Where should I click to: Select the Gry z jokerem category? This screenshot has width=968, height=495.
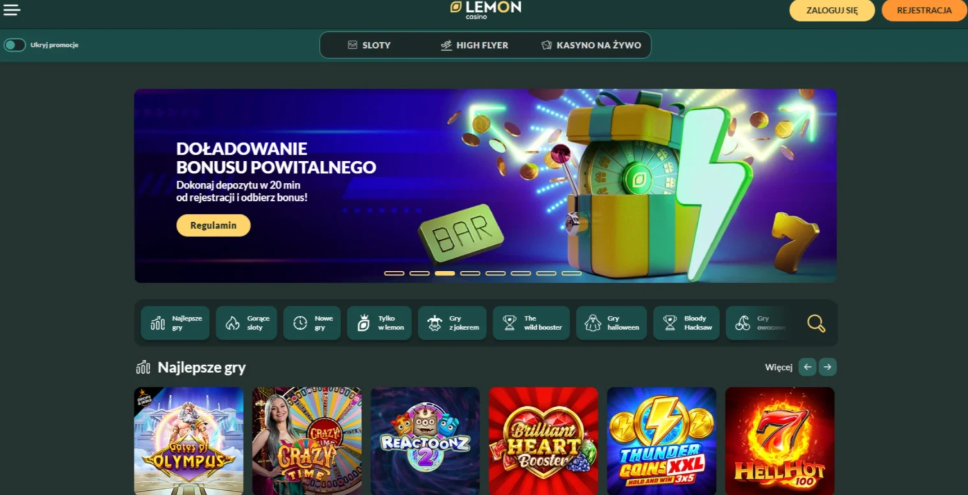click(x=452, y=323)
